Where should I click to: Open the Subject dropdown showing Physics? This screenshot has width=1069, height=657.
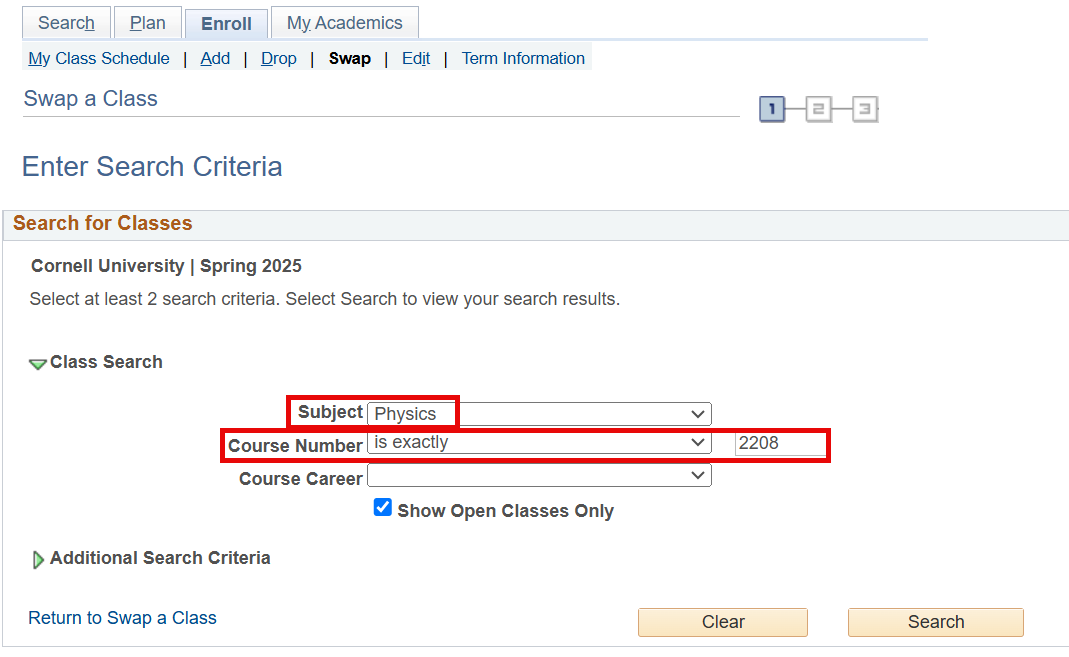tap(539, 414)
